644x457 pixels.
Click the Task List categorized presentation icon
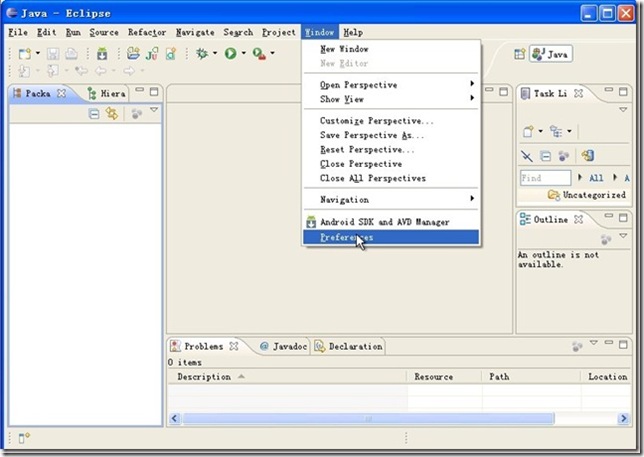tap(557, 131)
